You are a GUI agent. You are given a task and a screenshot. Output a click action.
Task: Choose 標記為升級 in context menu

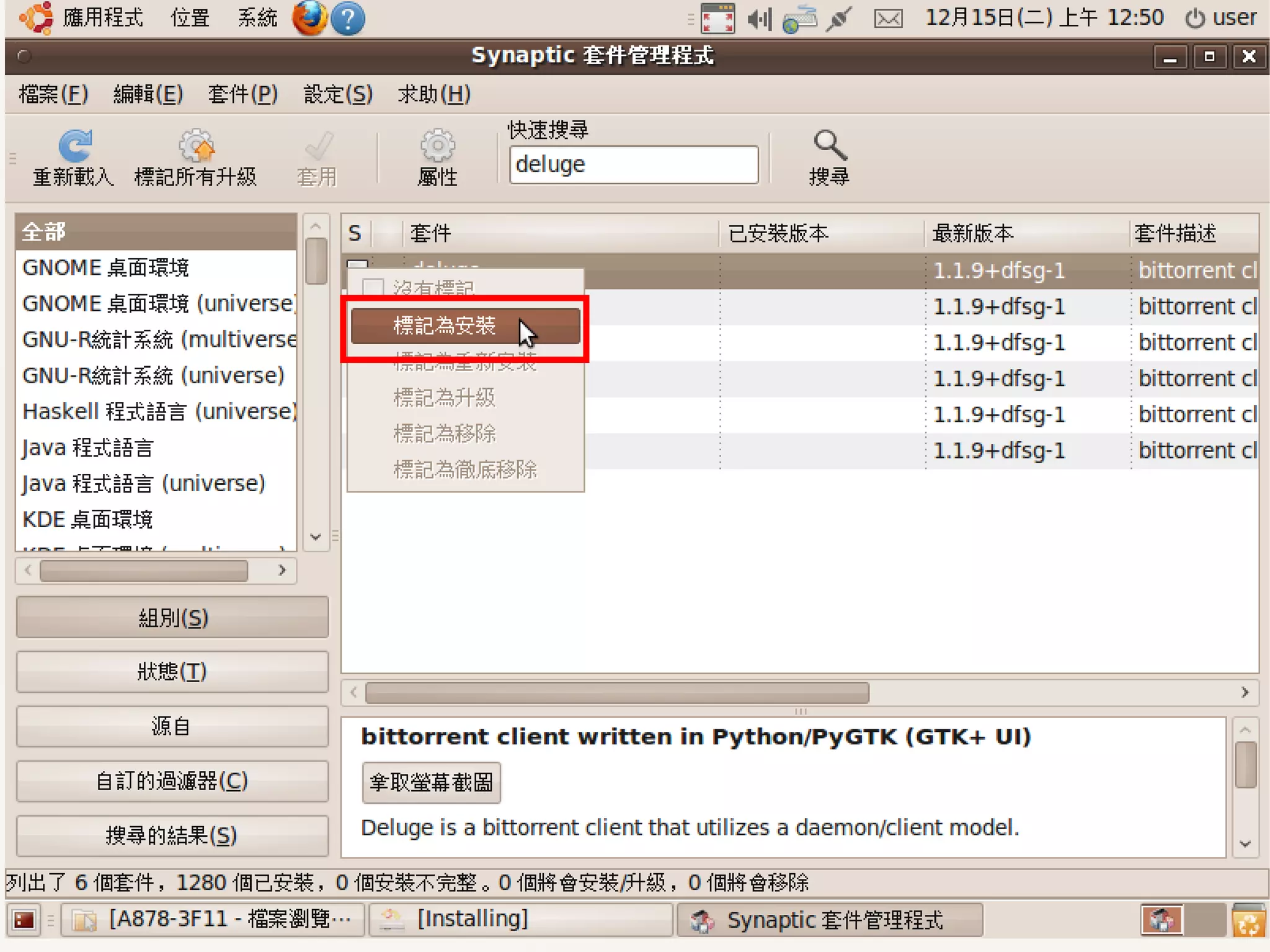[x=465, y=398]
